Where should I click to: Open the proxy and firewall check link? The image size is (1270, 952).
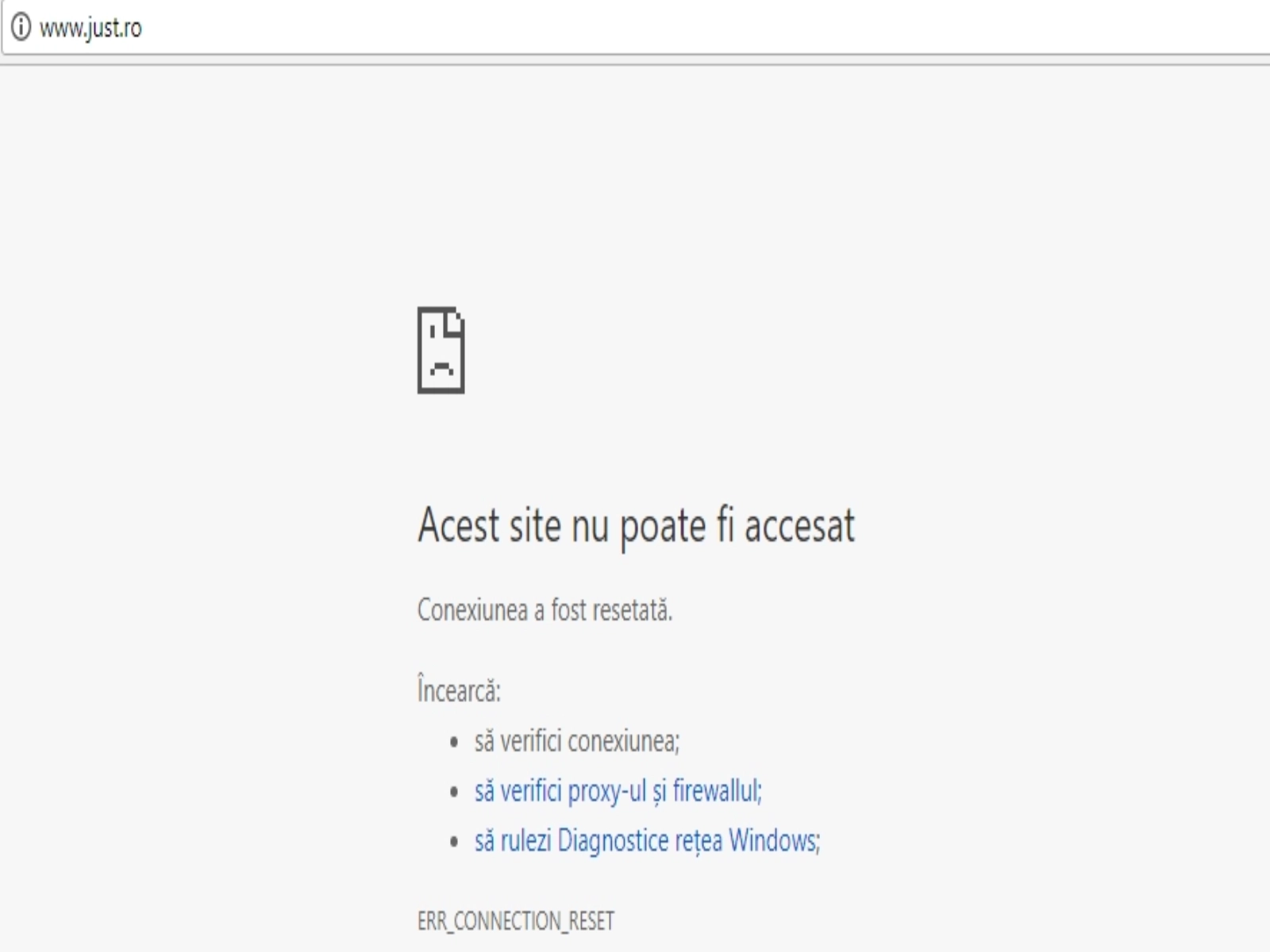click(x=618, y=791)
